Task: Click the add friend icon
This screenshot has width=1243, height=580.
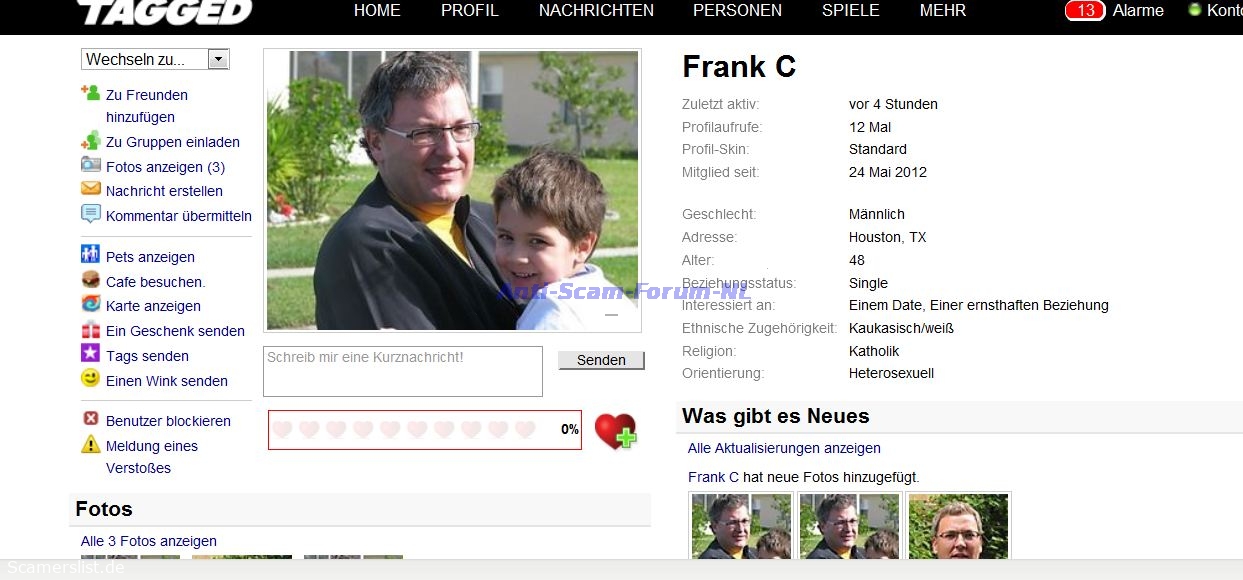Action: [90, 93]
